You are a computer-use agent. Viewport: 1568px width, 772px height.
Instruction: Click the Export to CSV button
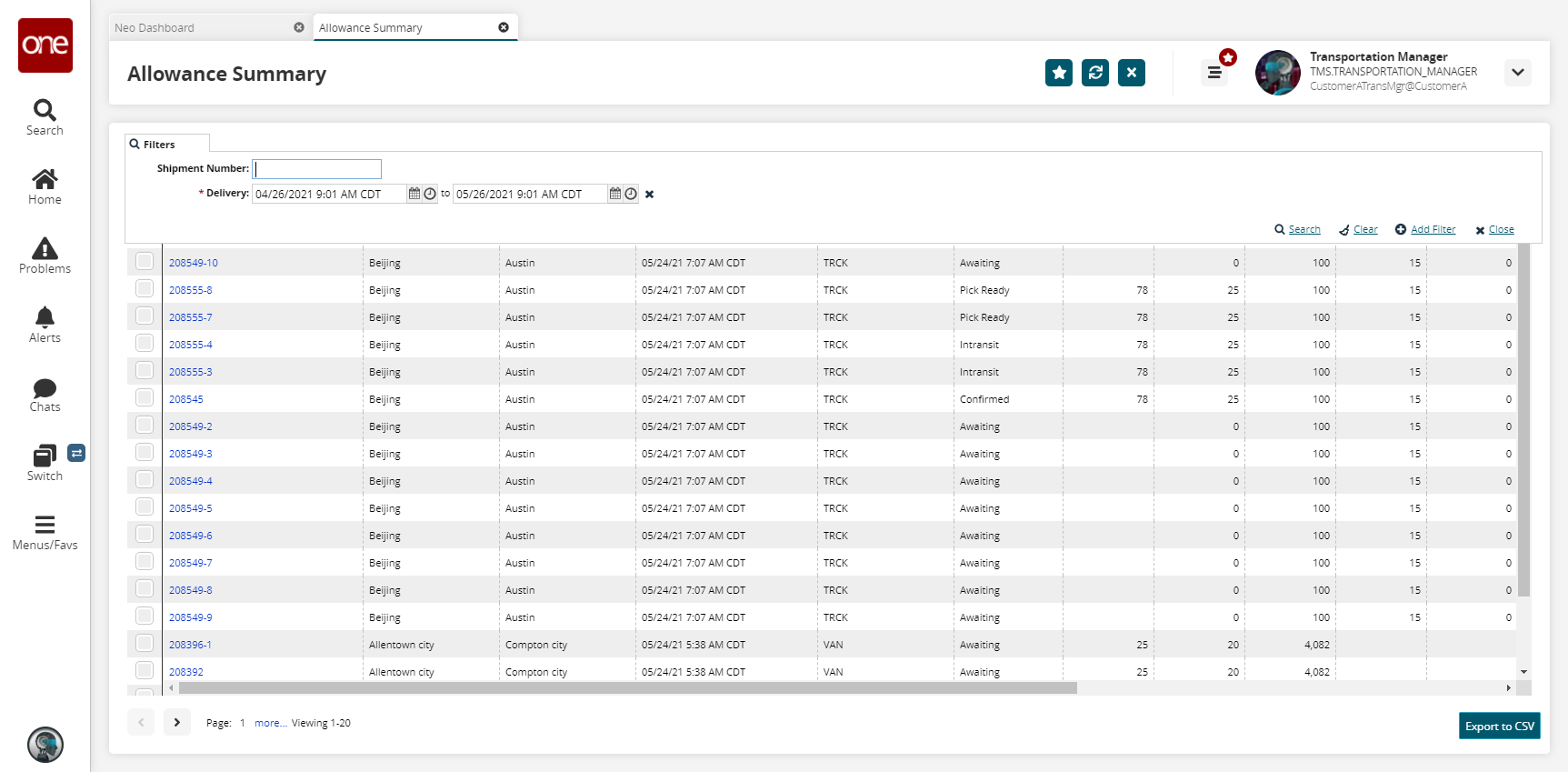[1498, 726]
